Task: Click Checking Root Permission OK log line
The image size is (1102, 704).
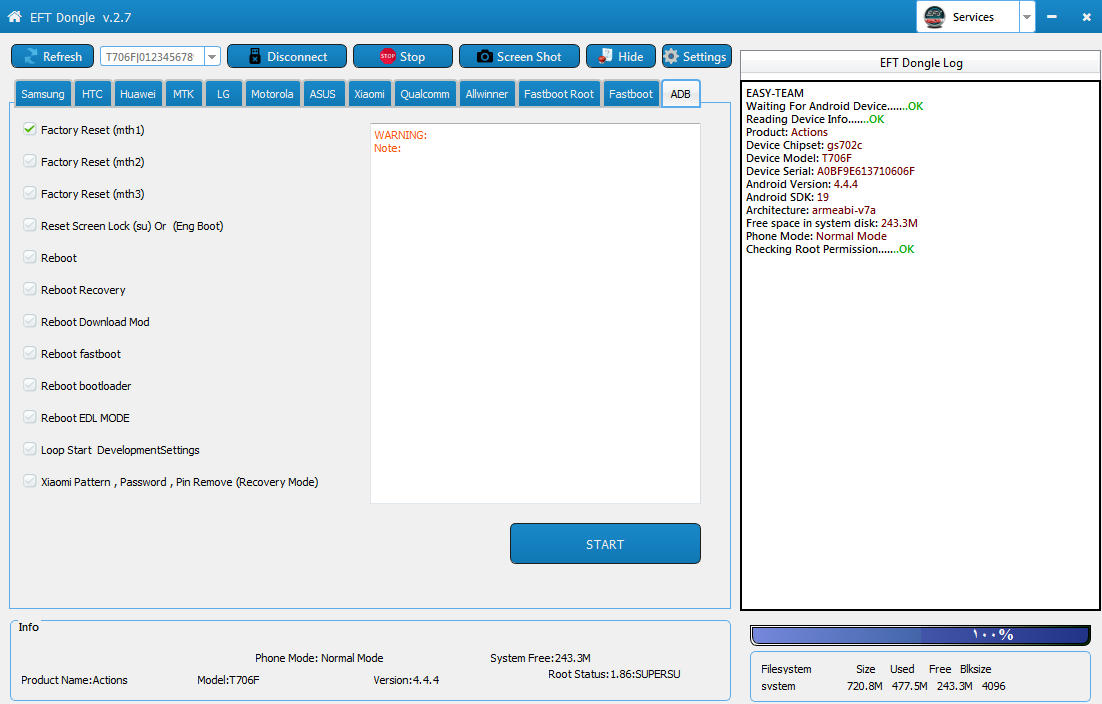Action: [830, 249]
